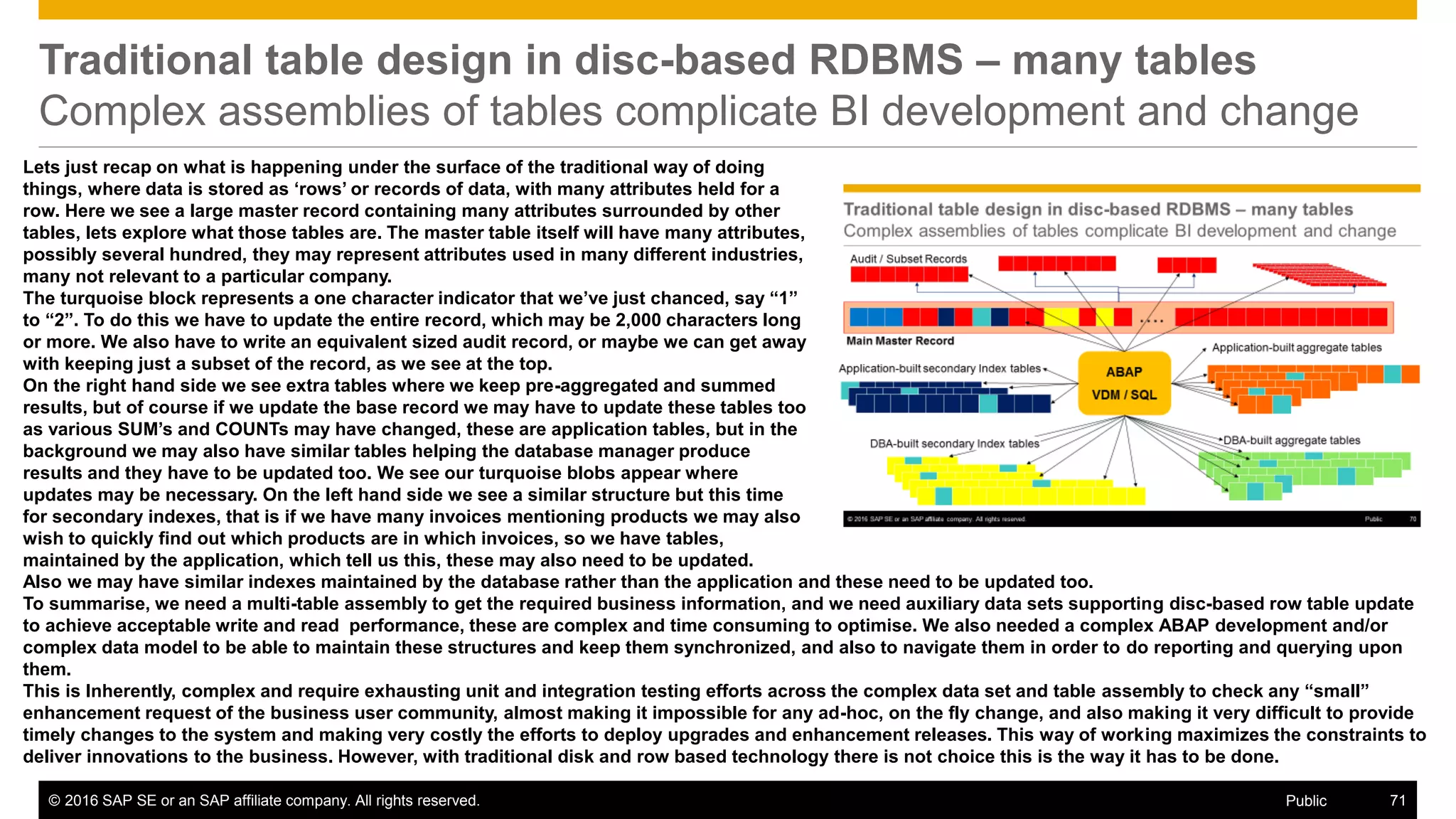The image size is (1456, 819).
Task: Click paragraph starting 'Lets just recap on what'
Action: 414,222
